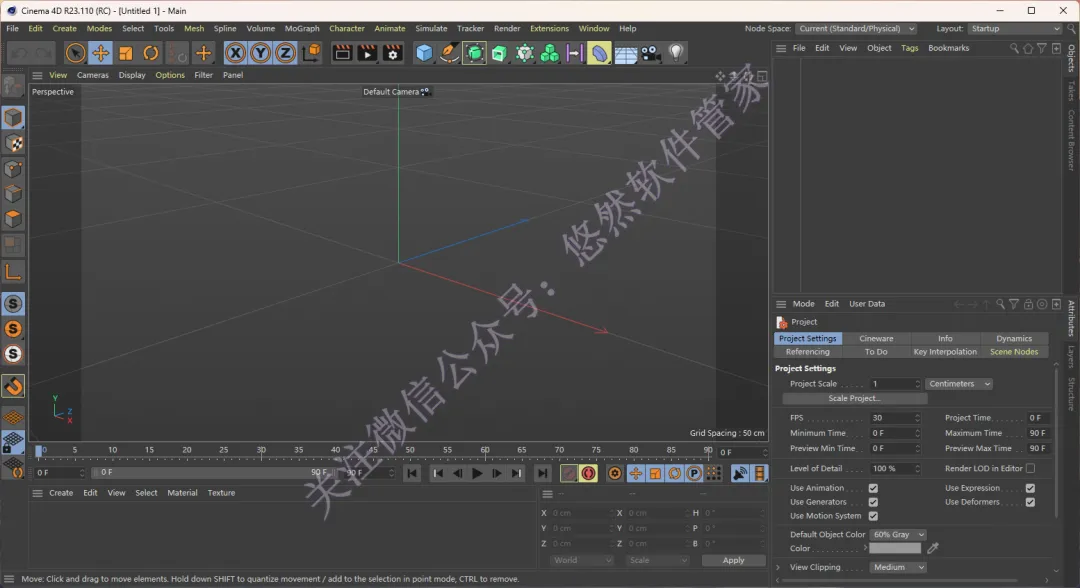This screenshot has width=1080, height=588.
Task: Add a light object
Action: pyautogui.click(x=676, y=53)
